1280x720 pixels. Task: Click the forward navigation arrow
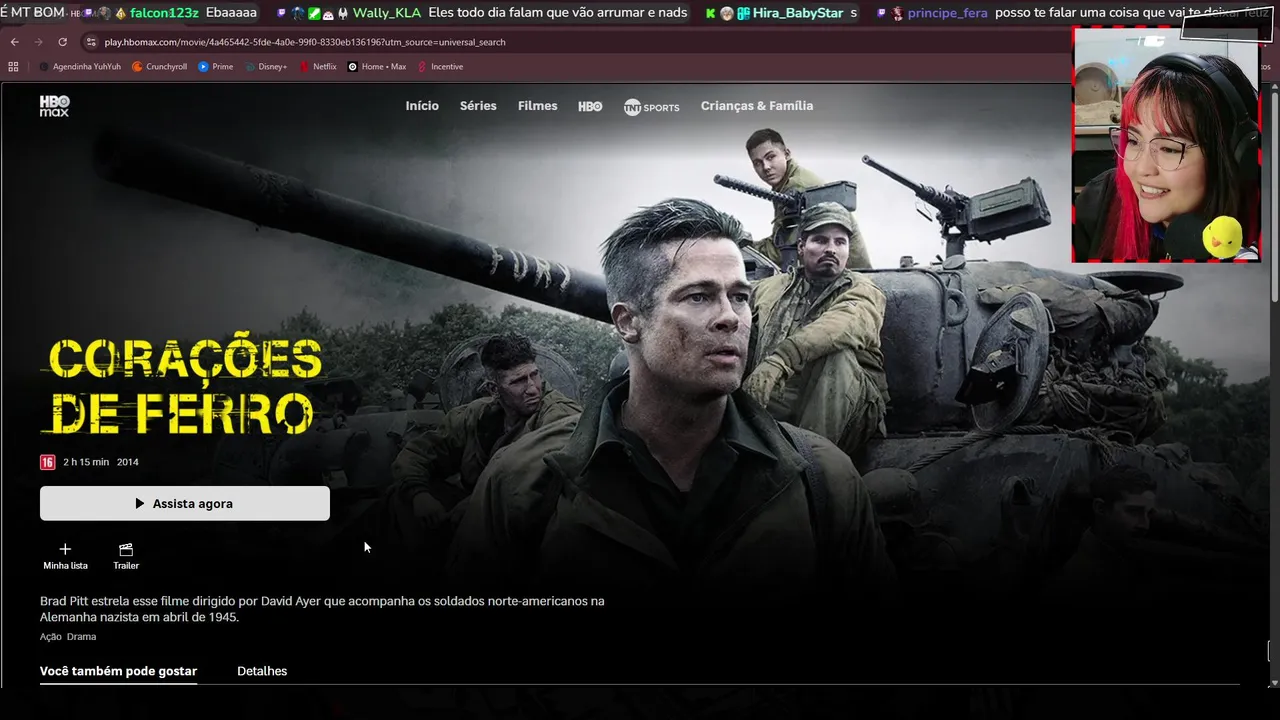point(38,42)
